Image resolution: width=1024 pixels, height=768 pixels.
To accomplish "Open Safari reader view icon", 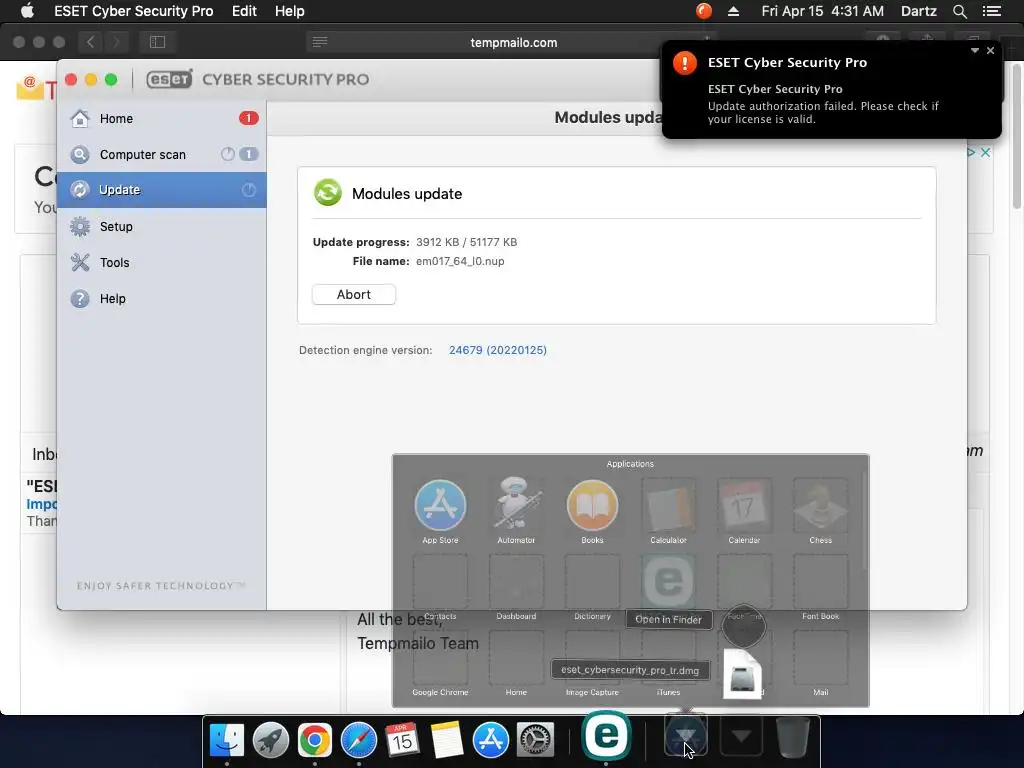I will (x=319, y=42).
